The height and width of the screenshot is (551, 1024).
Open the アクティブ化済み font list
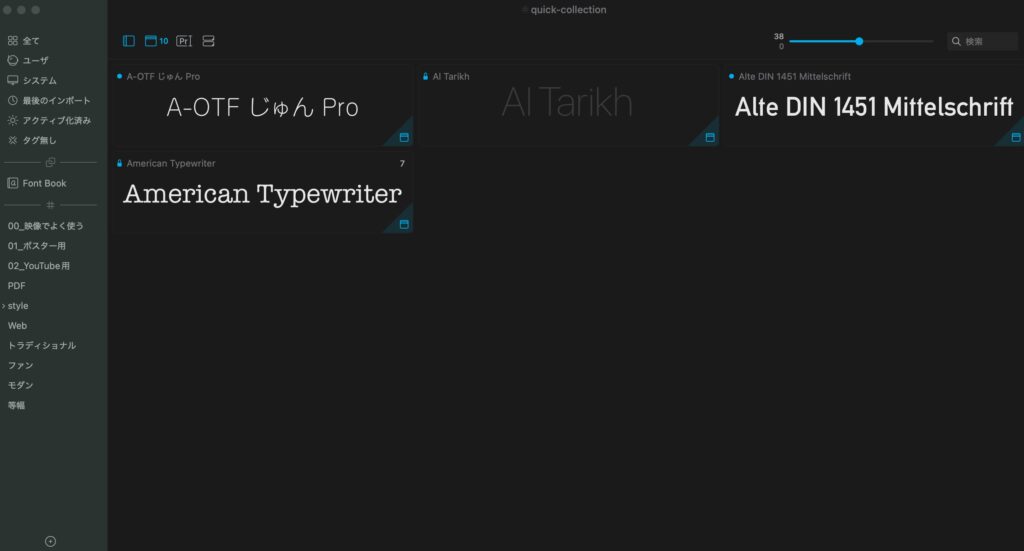tap(56, 120)
